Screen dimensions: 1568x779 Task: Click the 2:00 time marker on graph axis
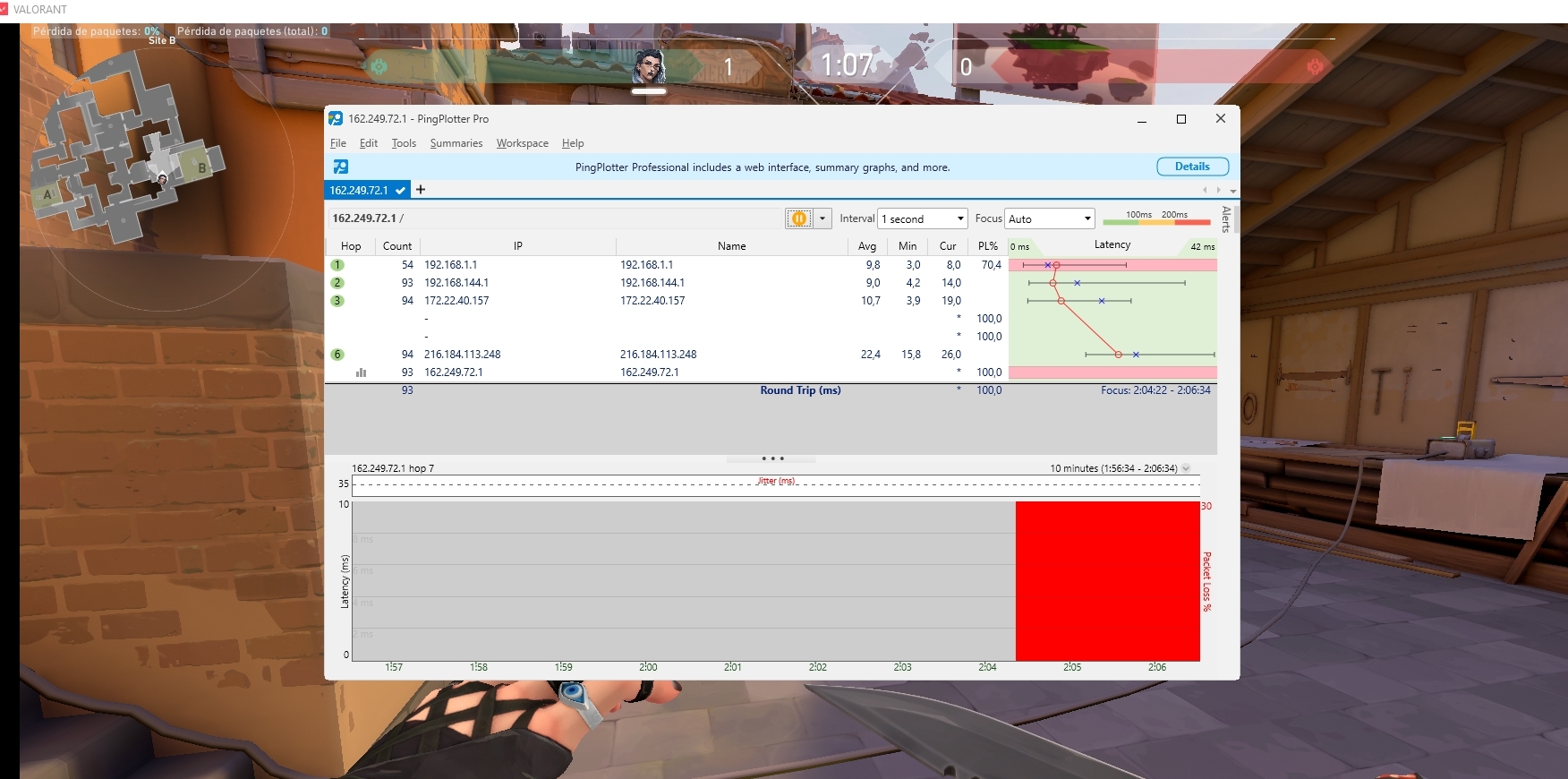(648, 667)
